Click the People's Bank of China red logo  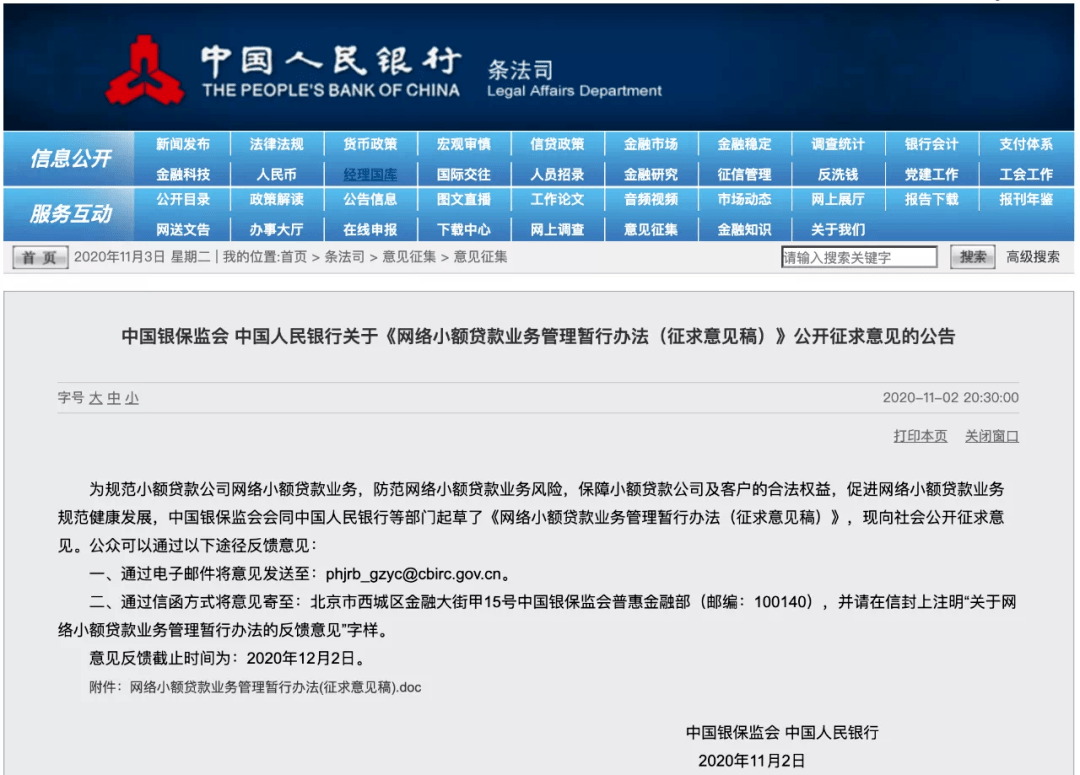(x=145, y=71)
